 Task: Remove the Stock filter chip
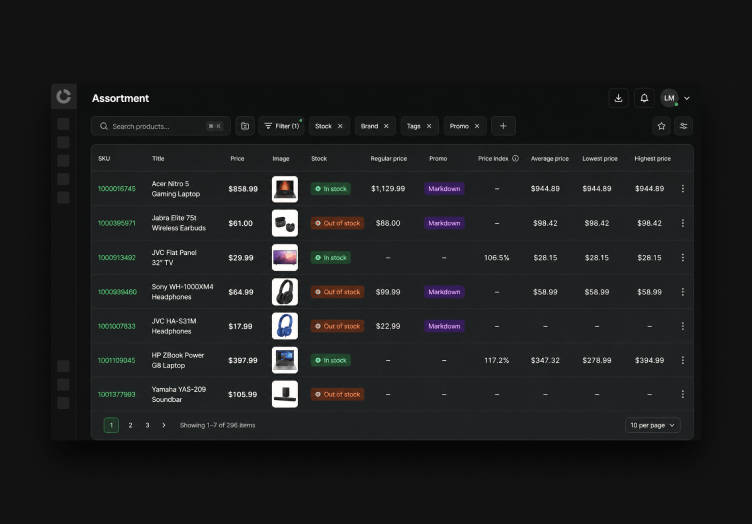(x=340, y=126)
